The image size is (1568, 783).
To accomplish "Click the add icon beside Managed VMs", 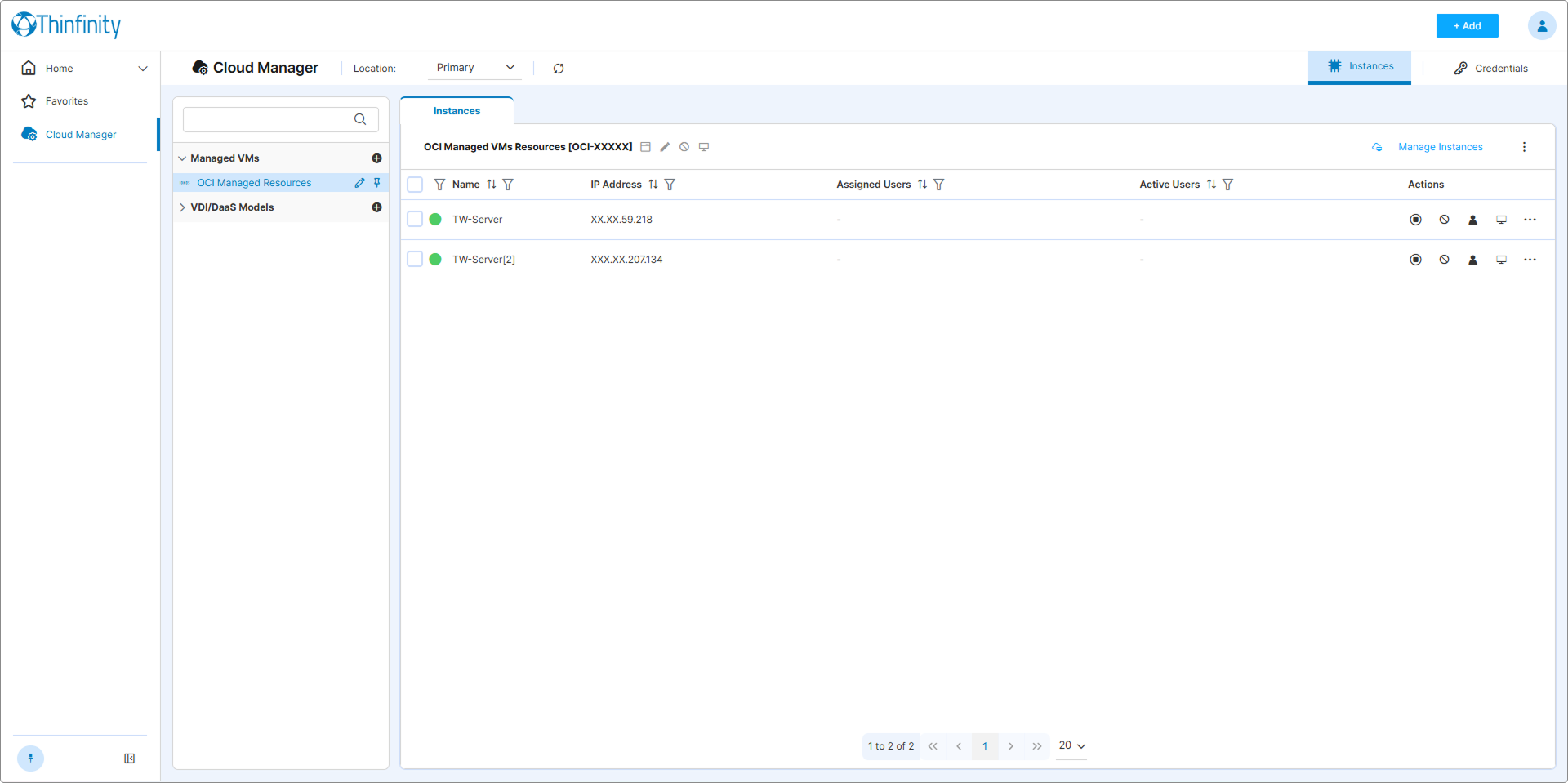I will click(376, 158).
